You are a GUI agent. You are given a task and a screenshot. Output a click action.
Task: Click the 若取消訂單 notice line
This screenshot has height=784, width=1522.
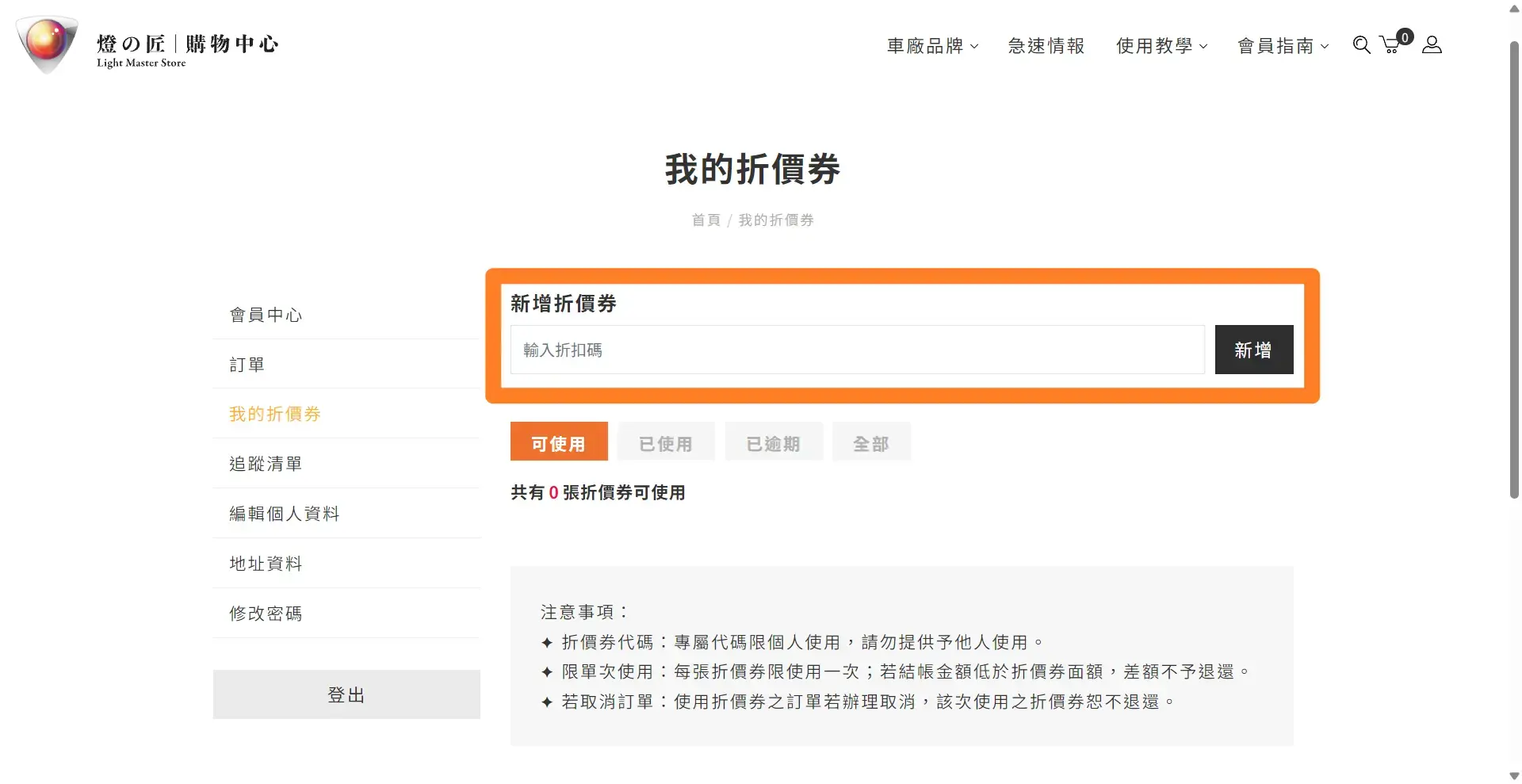[x=858, y=702]
